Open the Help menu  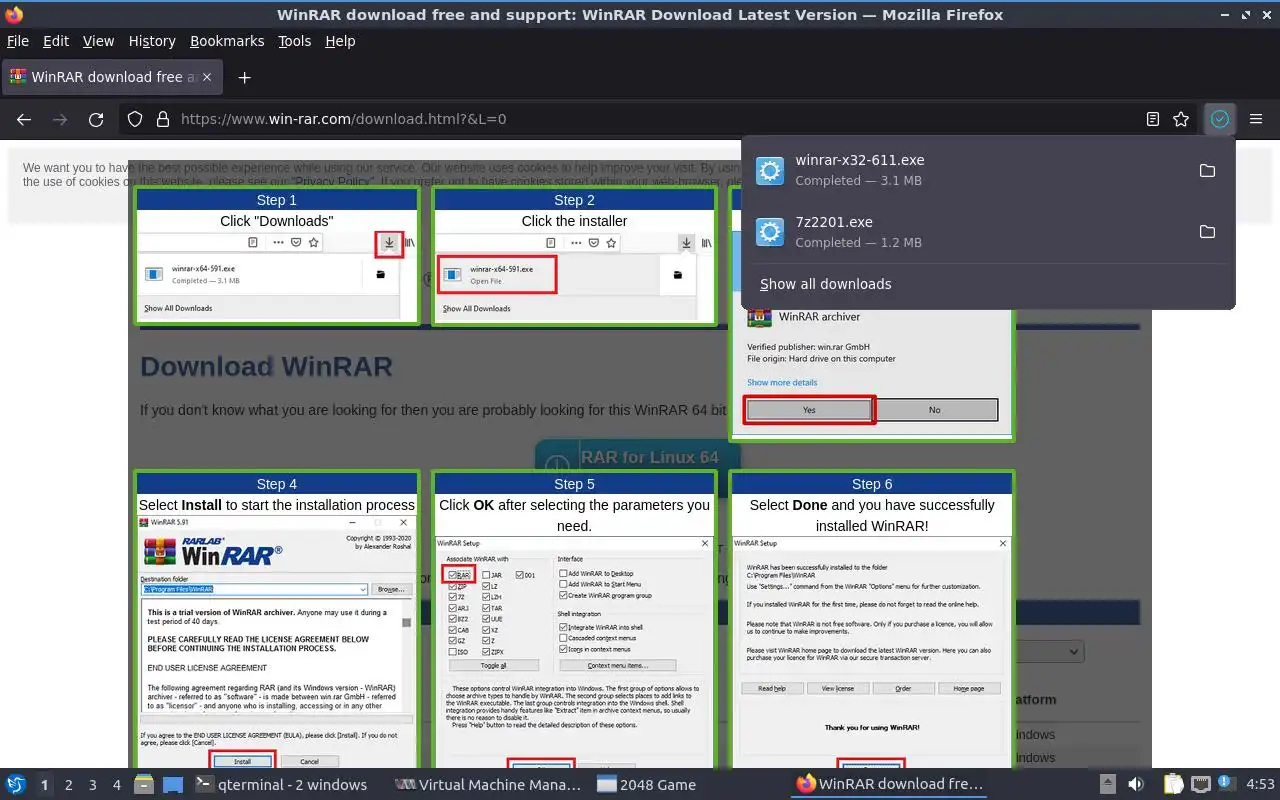click(340, 41)
